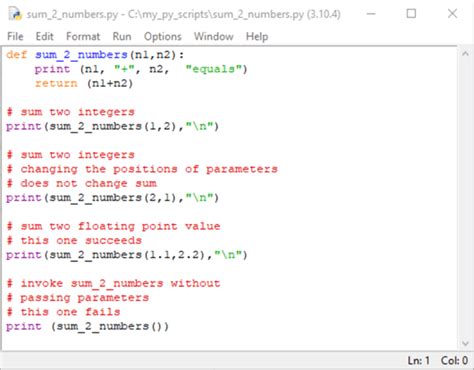
Task: Click the comment '# does not change sum'
Action: 81,183
